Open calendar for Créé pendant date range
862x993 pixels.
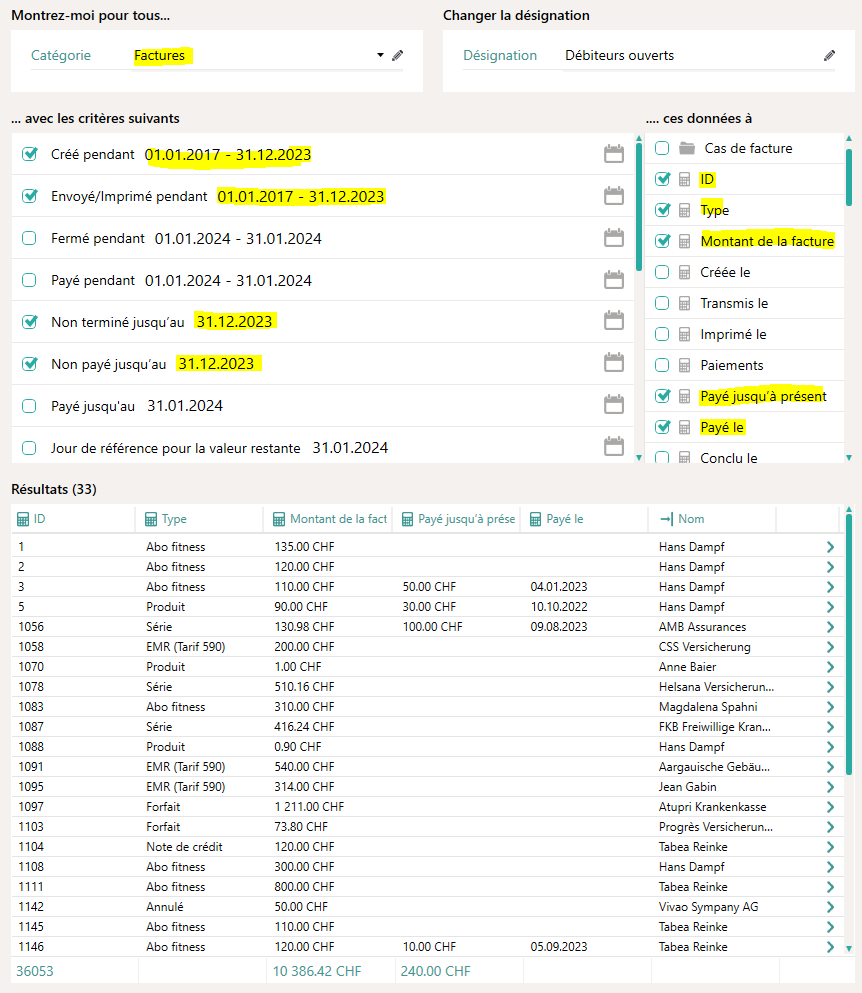(x=614, y=154)
